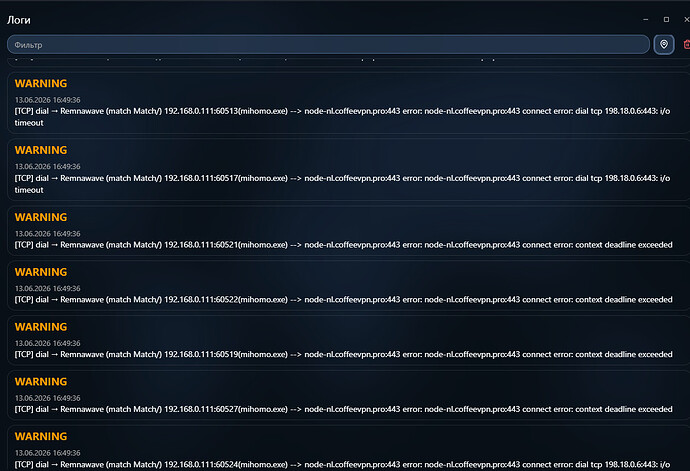Viewport: 690px width, 471px height.
Task: Select WARNING heading of port 60524 entry
Action: click(x=41, y=436)
